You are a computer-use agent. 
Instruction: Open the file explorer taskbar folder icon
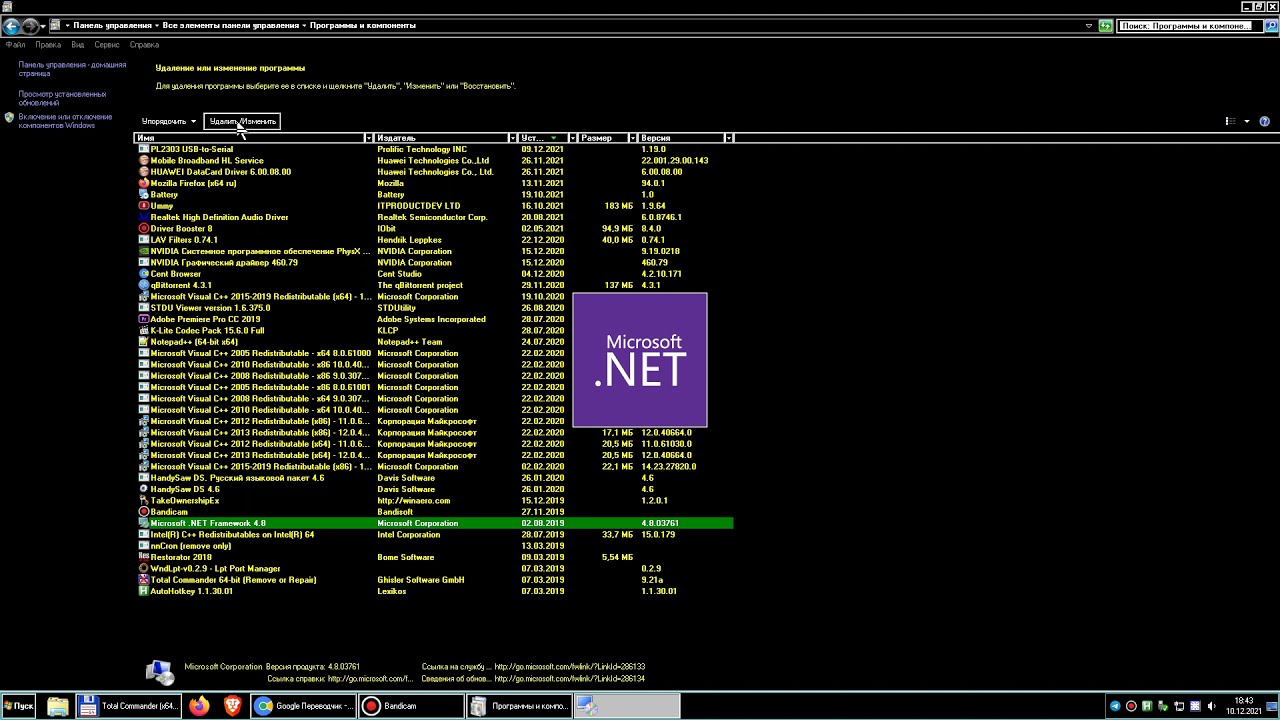coord(58,706)
